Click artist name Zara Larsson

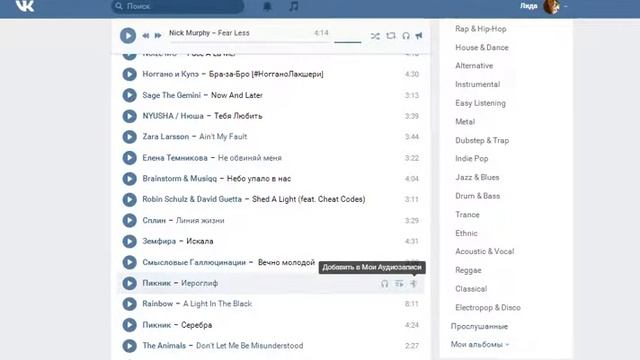click(166, 137)
